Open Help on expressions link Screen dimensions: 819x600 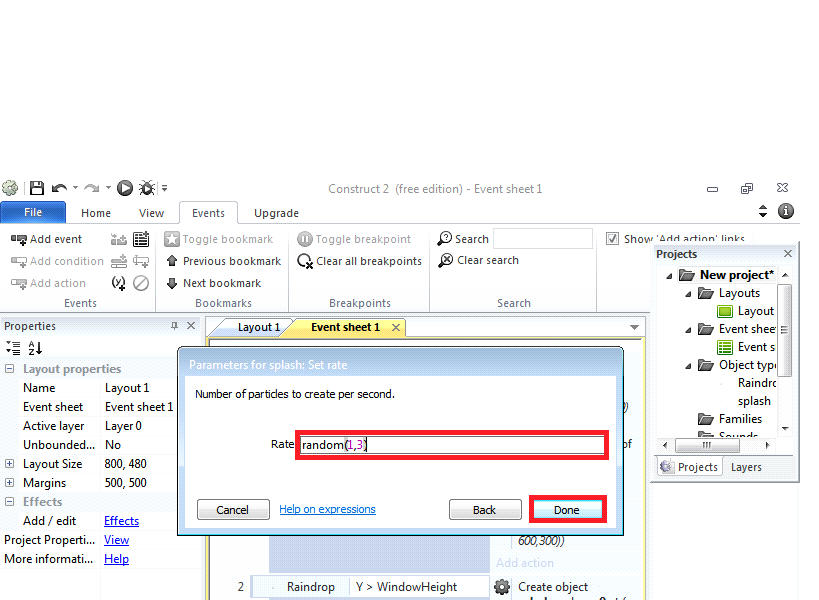pos(327,509)
